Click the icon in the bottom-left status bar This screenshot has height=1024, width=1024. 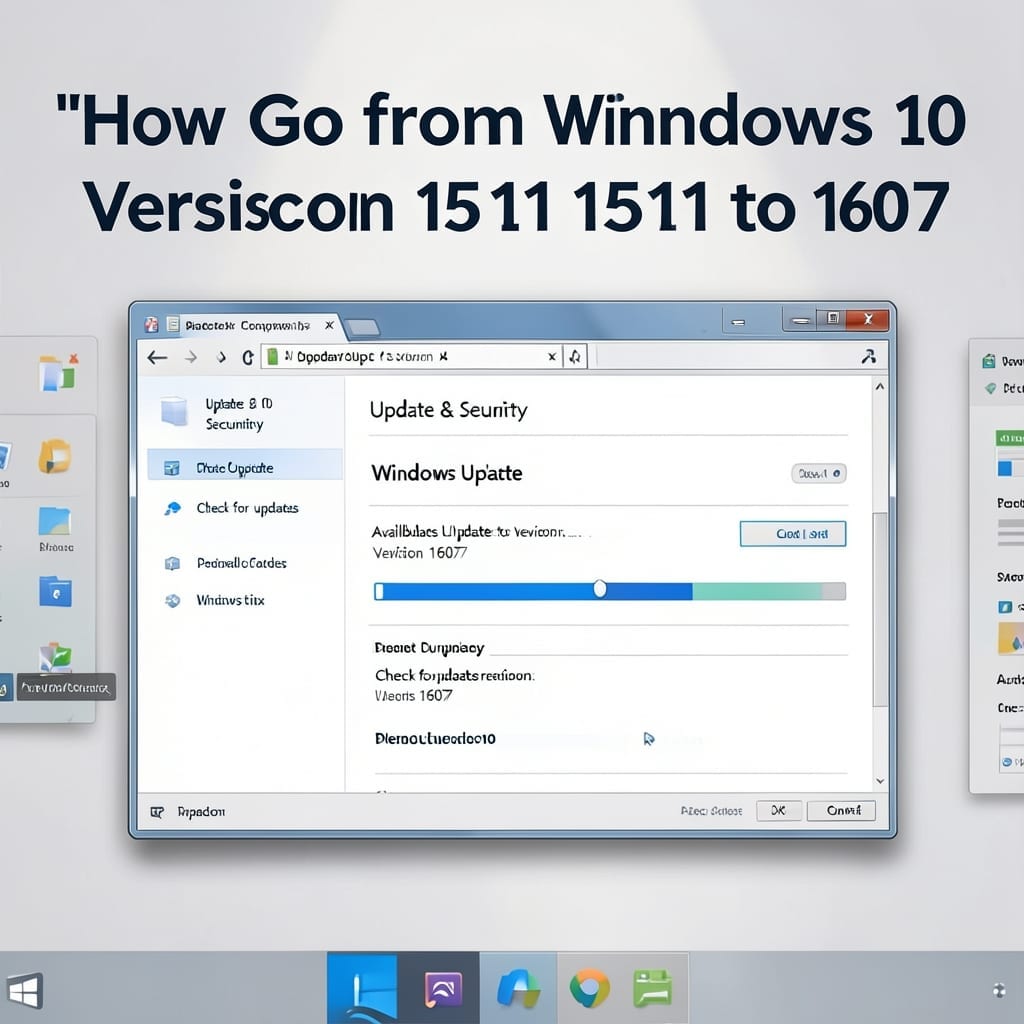click(157, 812)
